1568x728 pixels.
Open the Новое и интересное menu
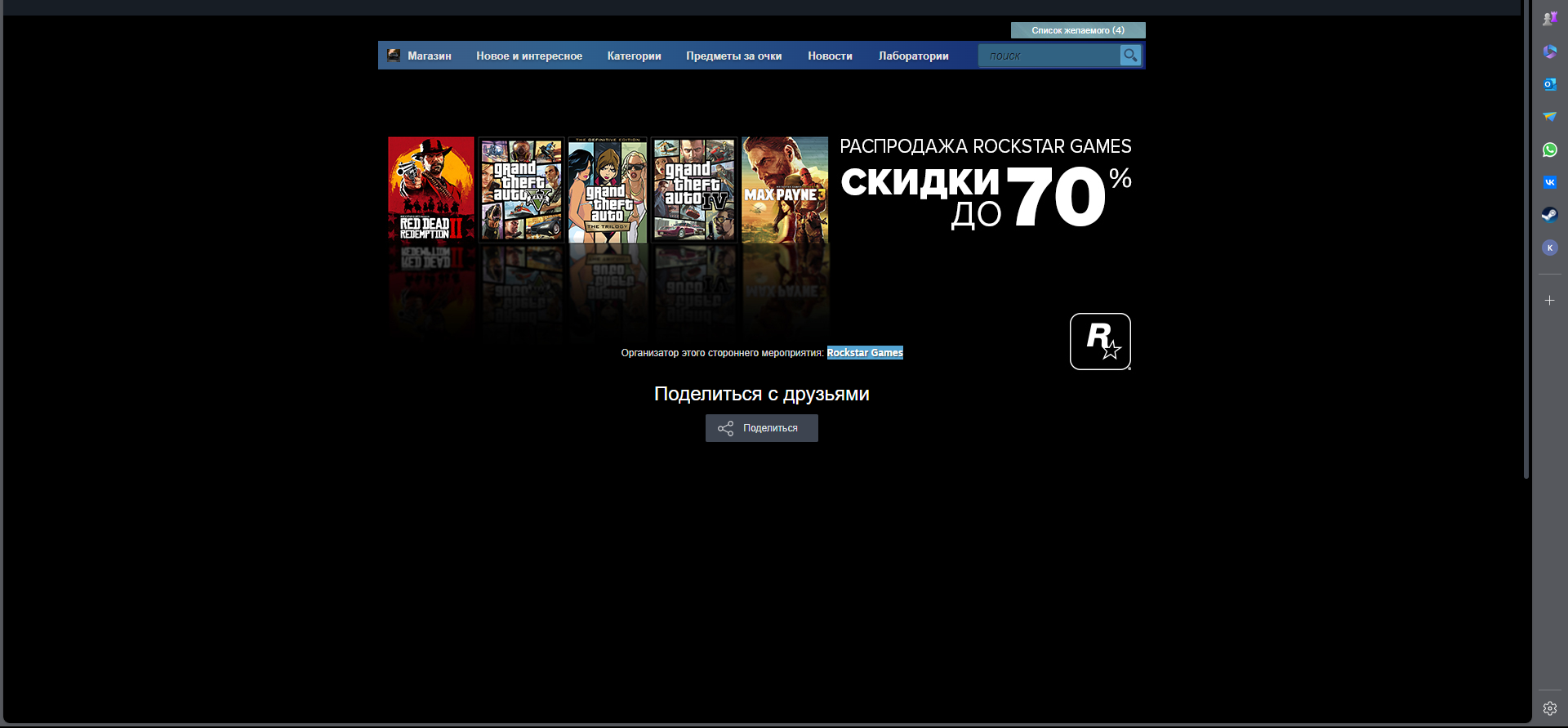point(529,56)
